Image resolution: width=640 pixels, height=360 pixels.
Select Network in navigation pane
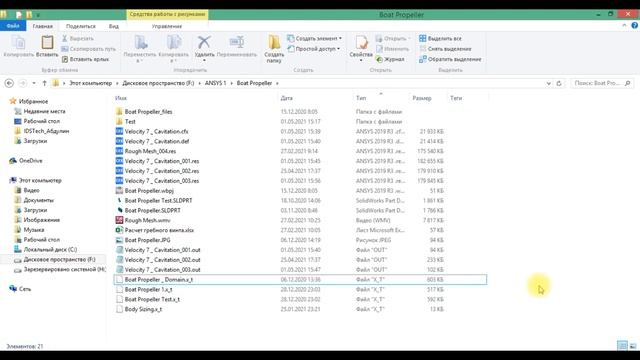pos(25,289)
